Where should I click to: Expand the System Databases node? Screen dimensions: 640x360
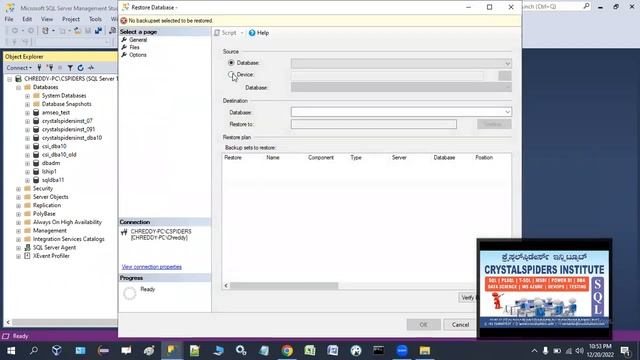(x=27, y=96)
